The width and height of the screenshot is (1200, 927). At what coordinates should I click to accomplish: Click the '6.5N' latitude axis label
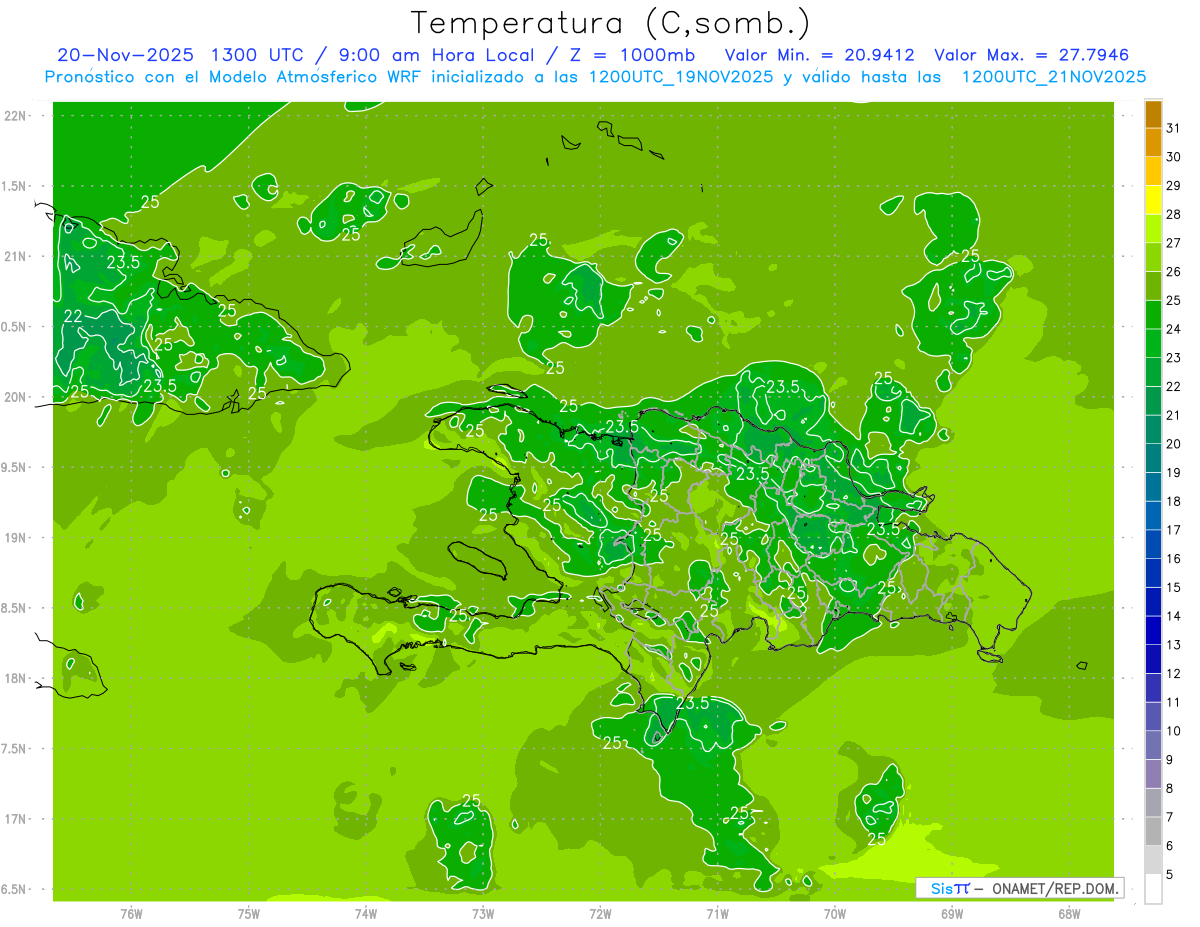point(15,889)
